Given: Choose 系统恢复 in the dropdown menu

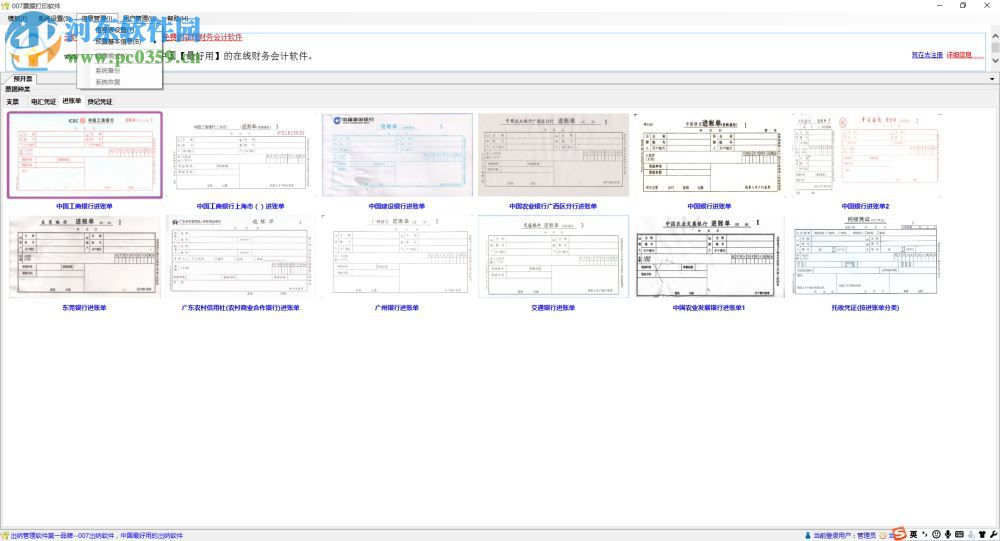Looking at the screenshot, I should 119,82.
